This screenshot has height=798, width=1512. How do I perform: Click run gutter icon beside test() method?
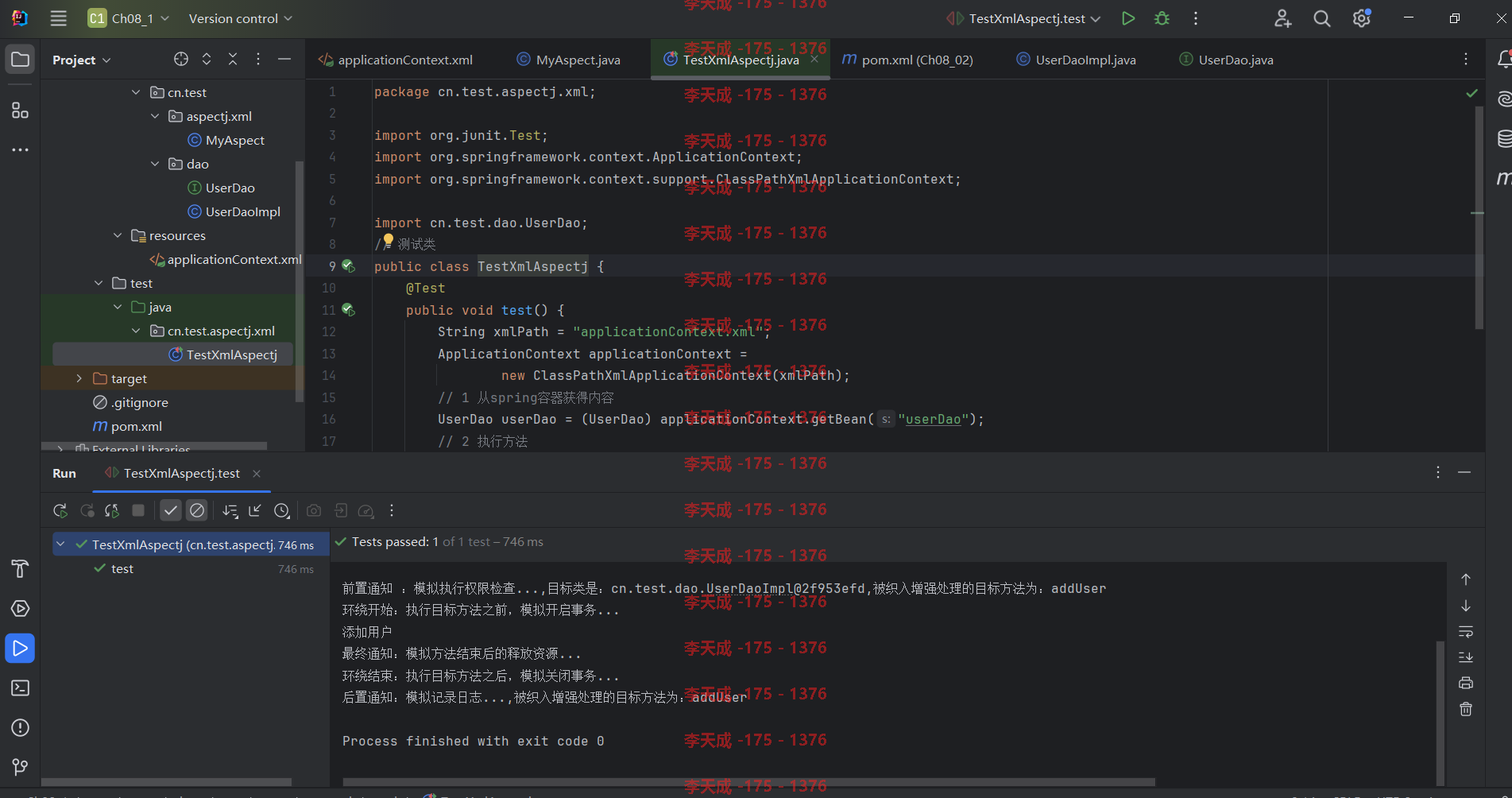point(348,310)
